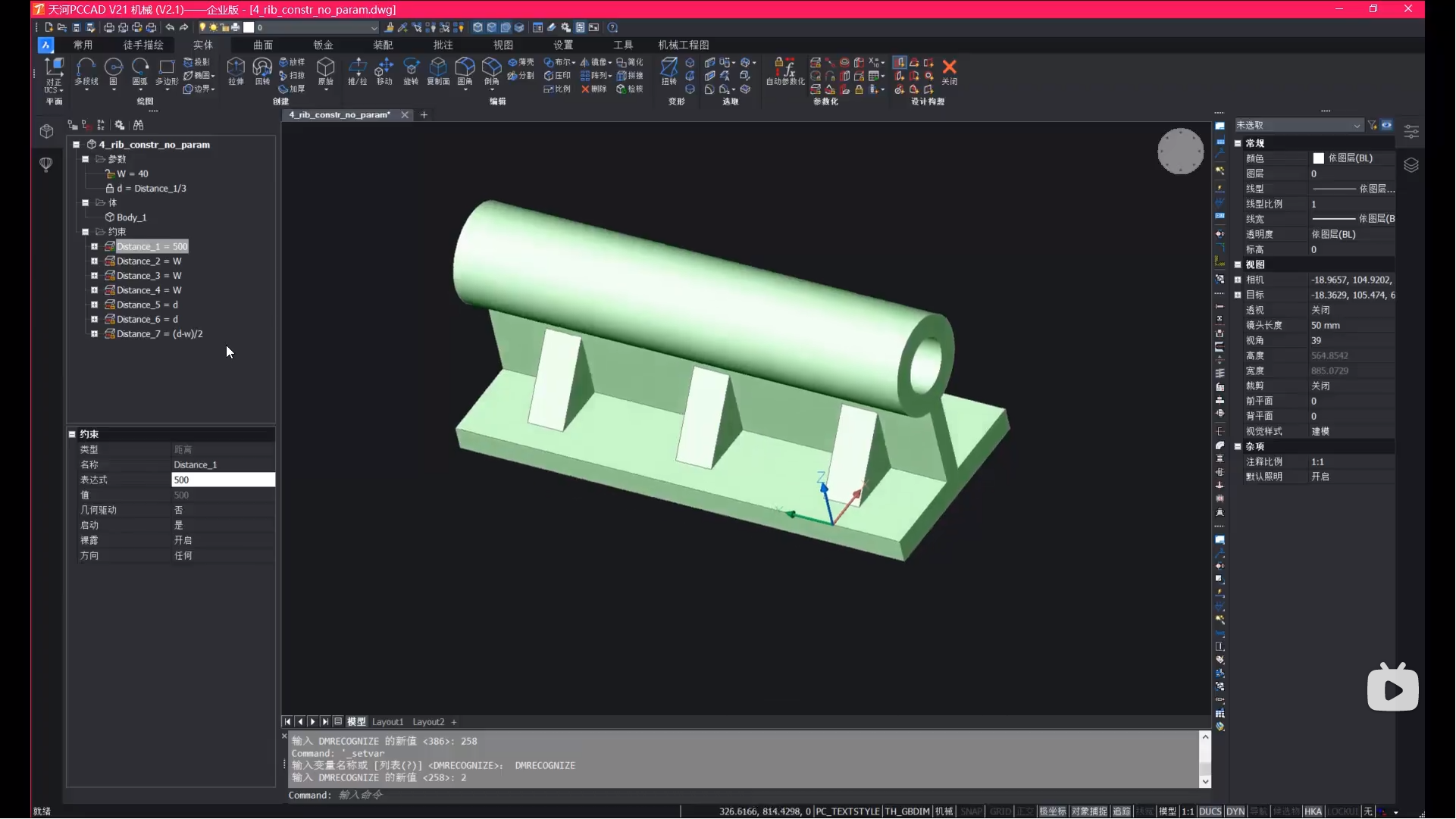Toggle 对象捕捉 object snap in status bar
This screenshot has width=1456, height=819.
click(1089, 811)
